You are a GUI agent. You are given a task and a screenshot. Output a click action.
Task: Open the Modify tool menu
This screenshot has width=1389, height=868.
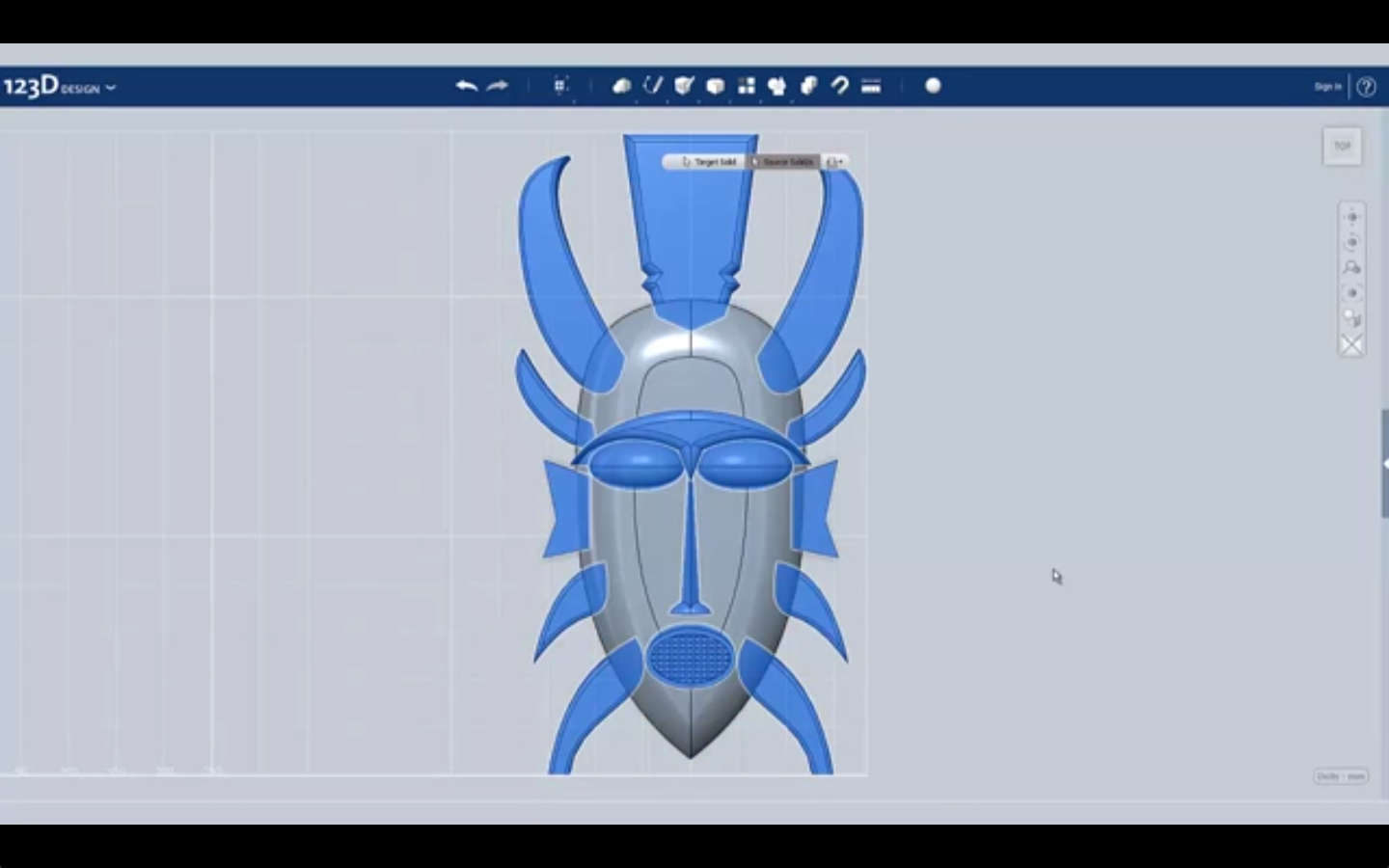[715, 86]
